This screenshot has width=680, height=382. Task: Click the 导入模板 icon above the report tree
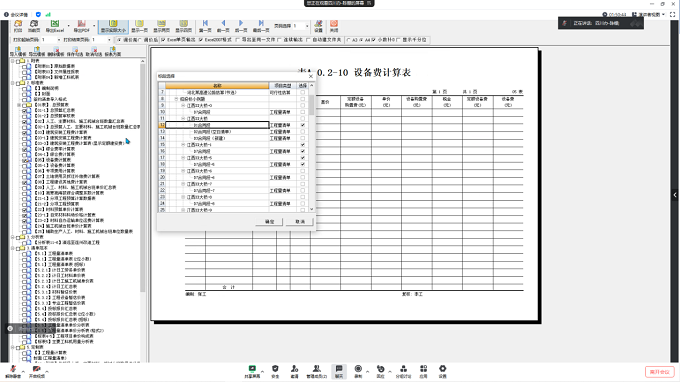[18, 52]
